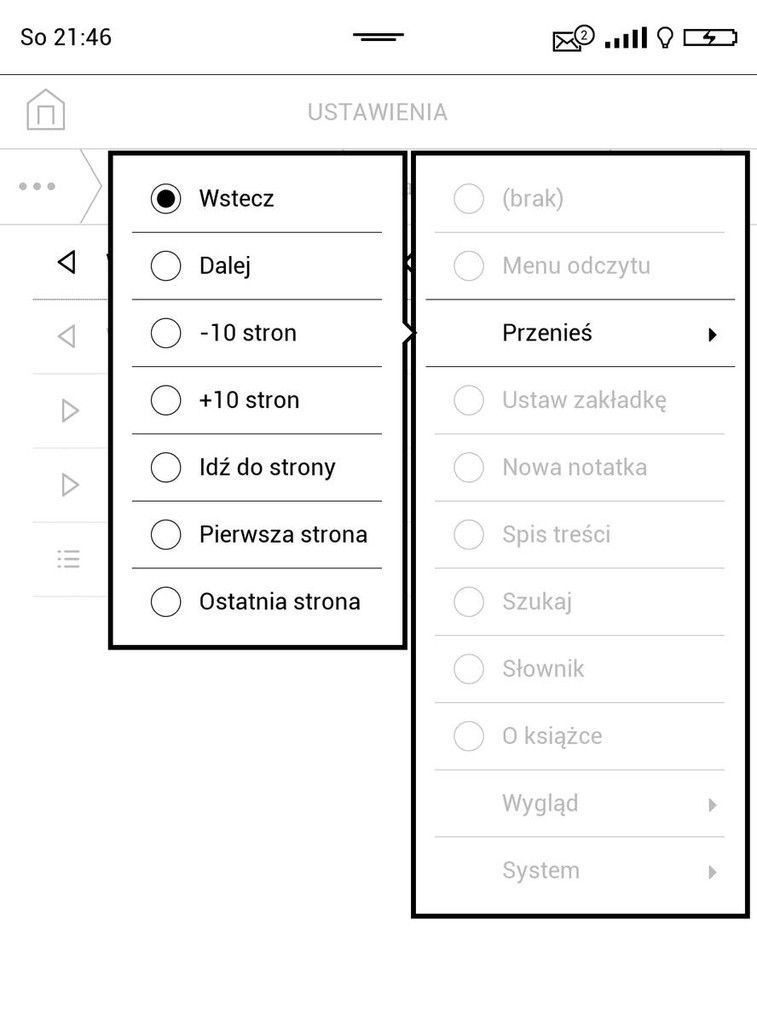Tap the list lines icon in left column
757x1024 pixels.
(69, 559)
